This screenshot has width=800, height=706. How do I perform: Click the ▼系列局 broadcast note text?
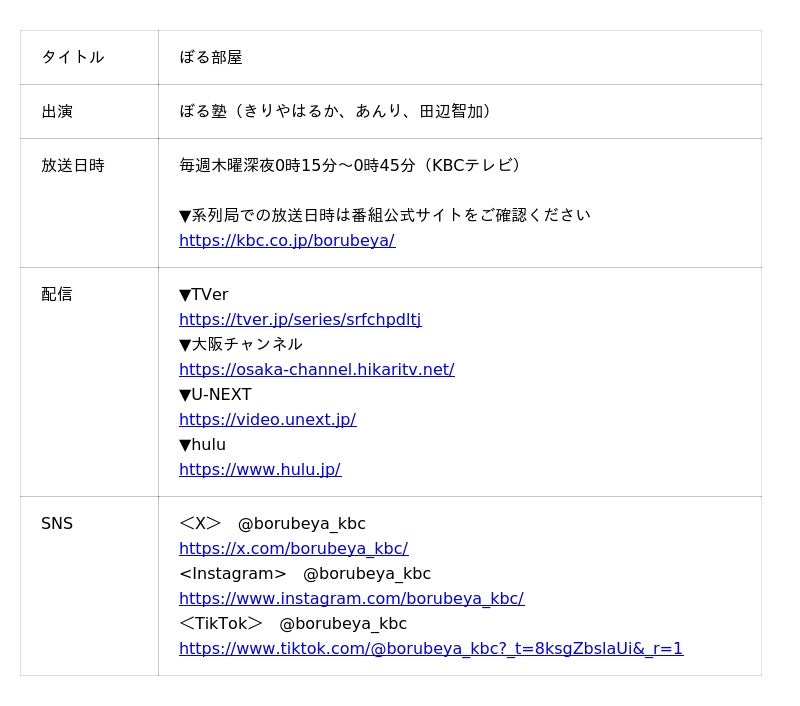tap(384, 215)
